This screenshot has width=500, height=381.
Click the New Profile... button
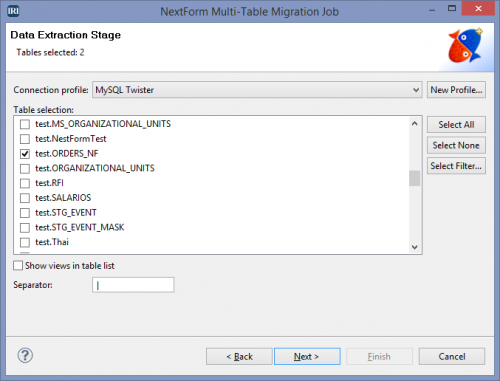click(456, 90)
